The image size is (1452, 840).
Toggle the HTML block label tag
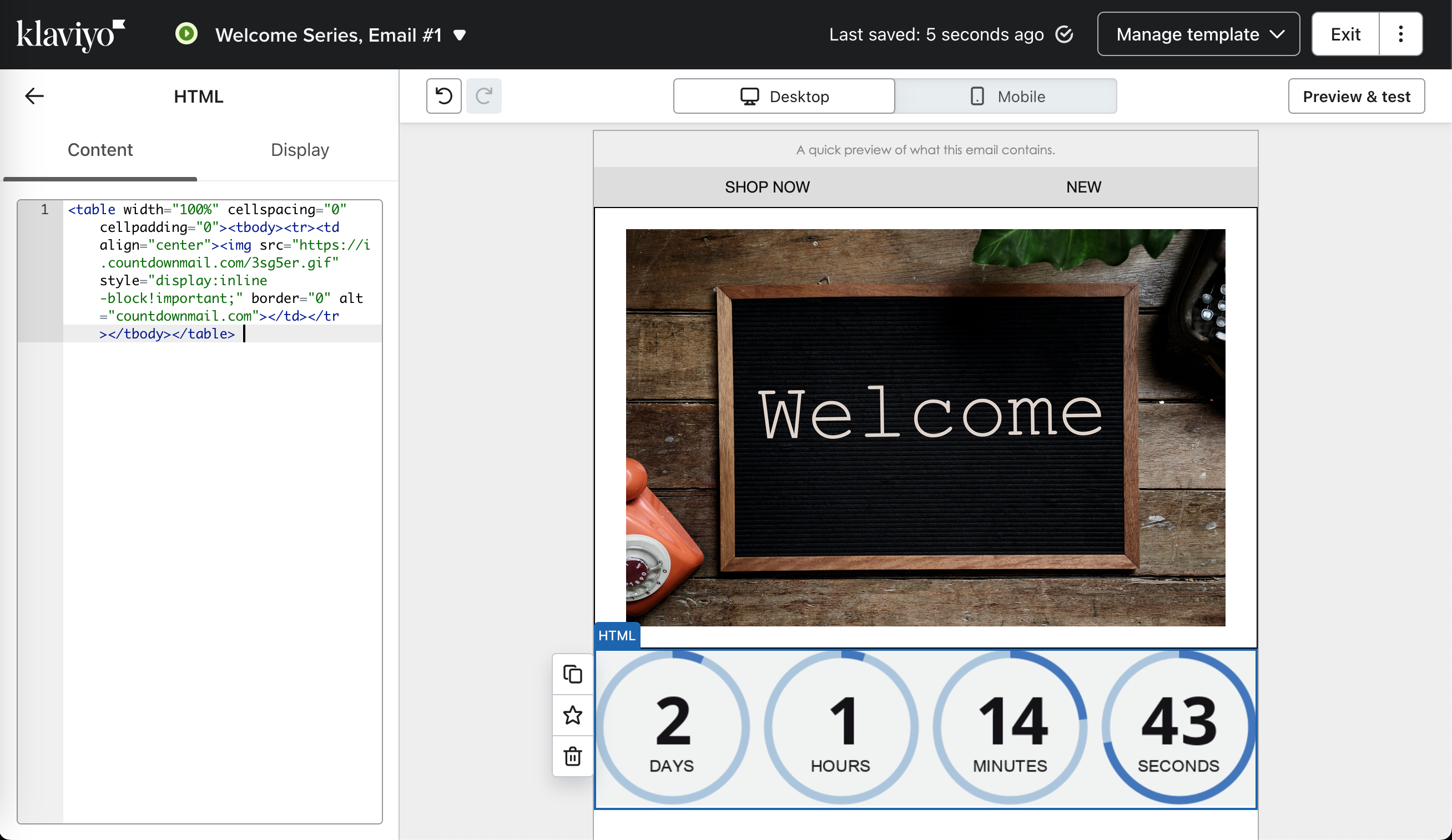point(617,635)
